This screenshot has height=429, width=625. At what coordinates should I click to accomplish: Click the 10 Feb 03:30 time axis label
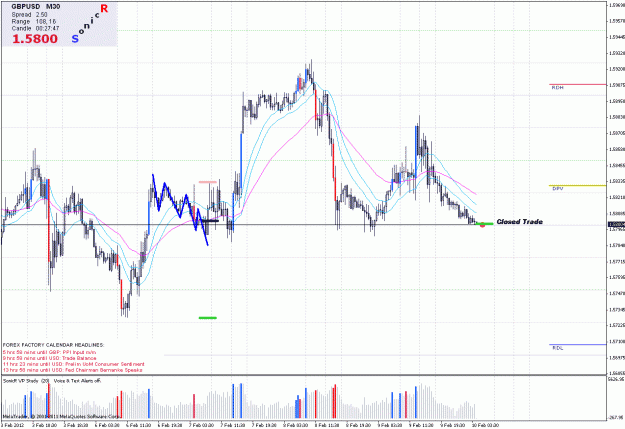pos(485,425)
